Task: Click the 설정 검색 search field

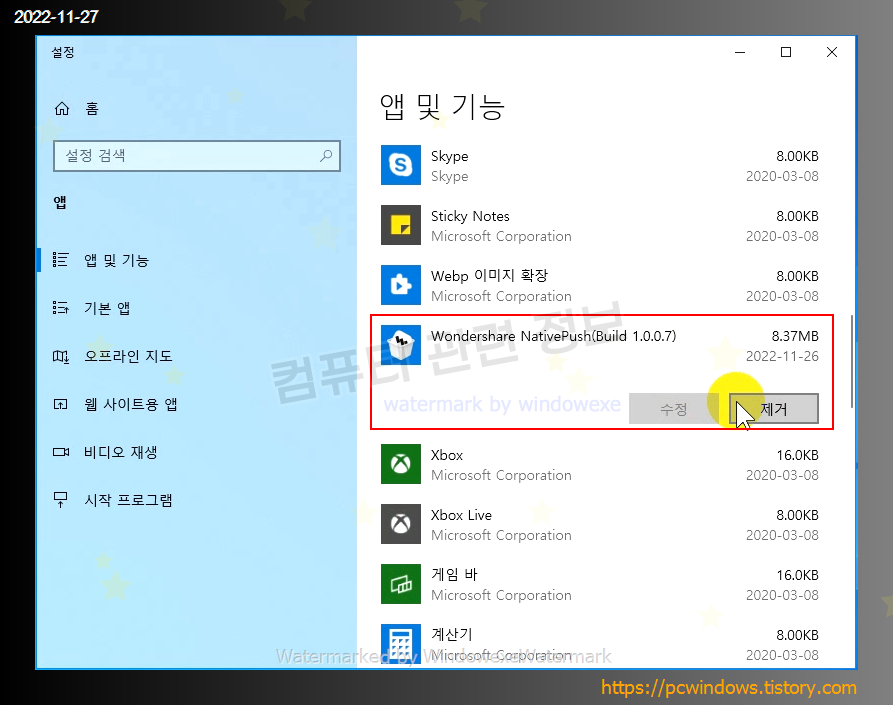Action: pyautogui.click(x=197, y=155)
